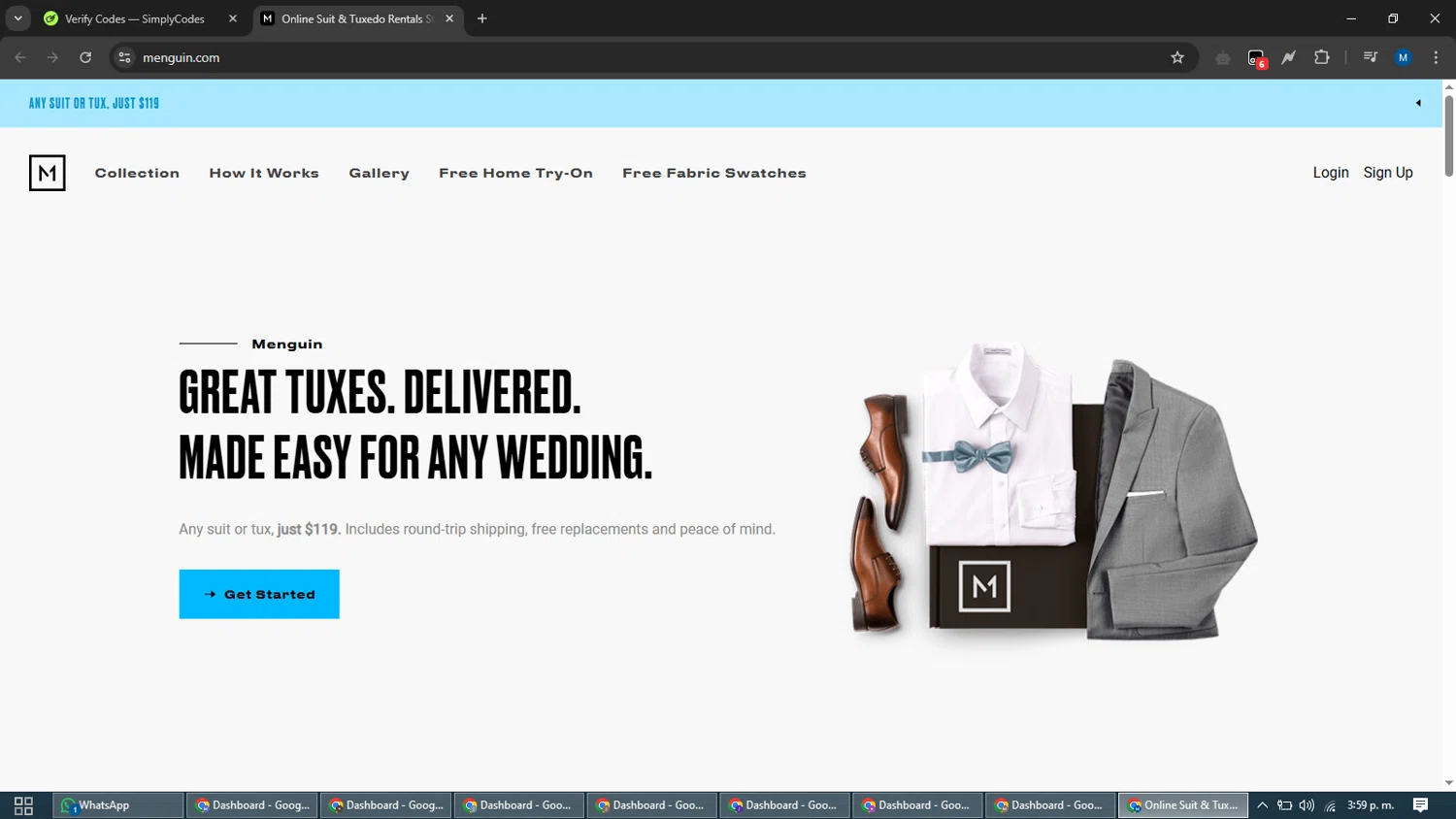This screenshot has height=819, width=1456.
Task: Open the Chrome profile avatar M
Action: (x=1403, y=57)
